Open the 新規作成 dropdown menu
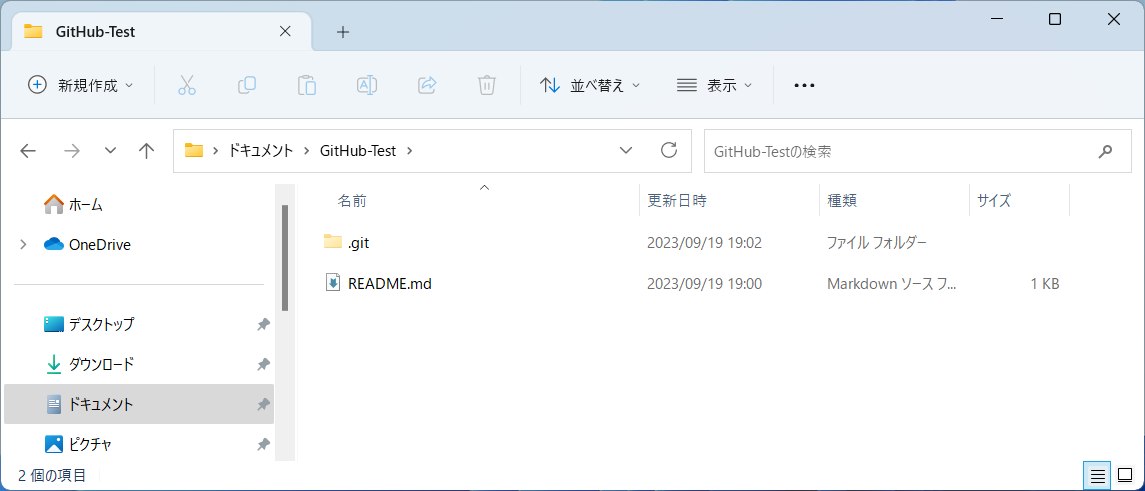The image size is (1145, 491). tap(81, 85)
